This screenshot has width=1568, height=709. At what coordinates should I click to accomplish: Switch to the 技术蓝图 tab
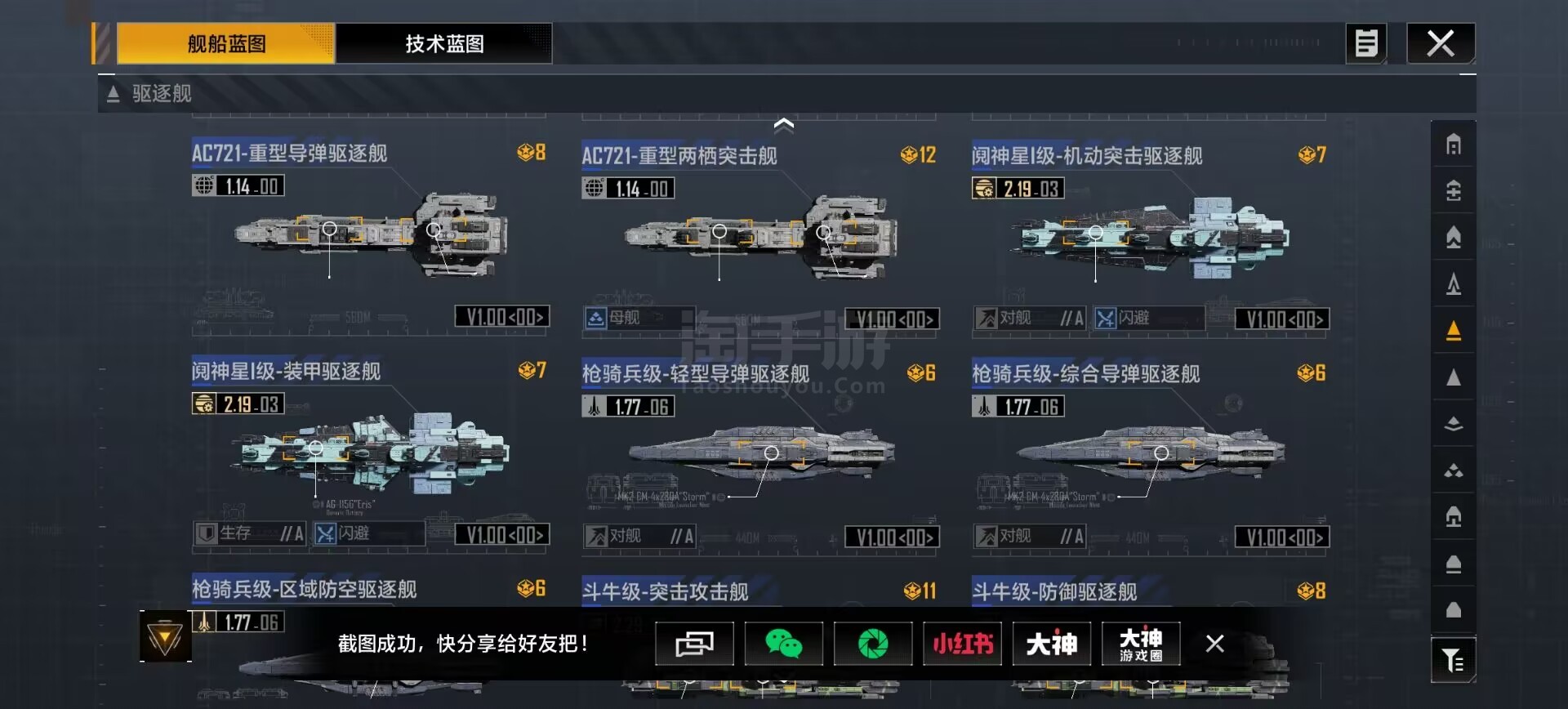444,43
